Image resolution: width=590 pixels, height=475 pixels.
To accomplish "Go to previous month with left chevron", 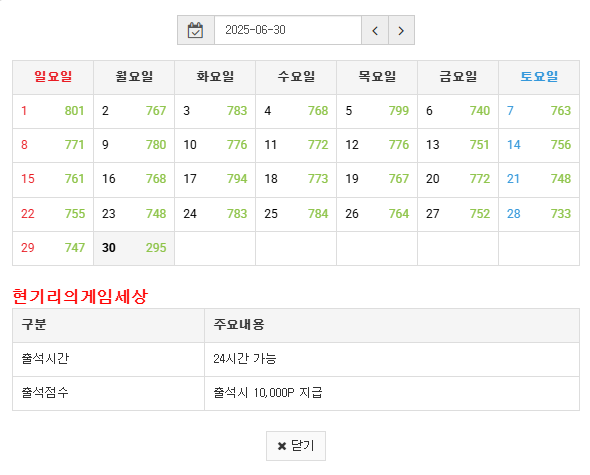I will pyautogui.click(x=375, y=30).
